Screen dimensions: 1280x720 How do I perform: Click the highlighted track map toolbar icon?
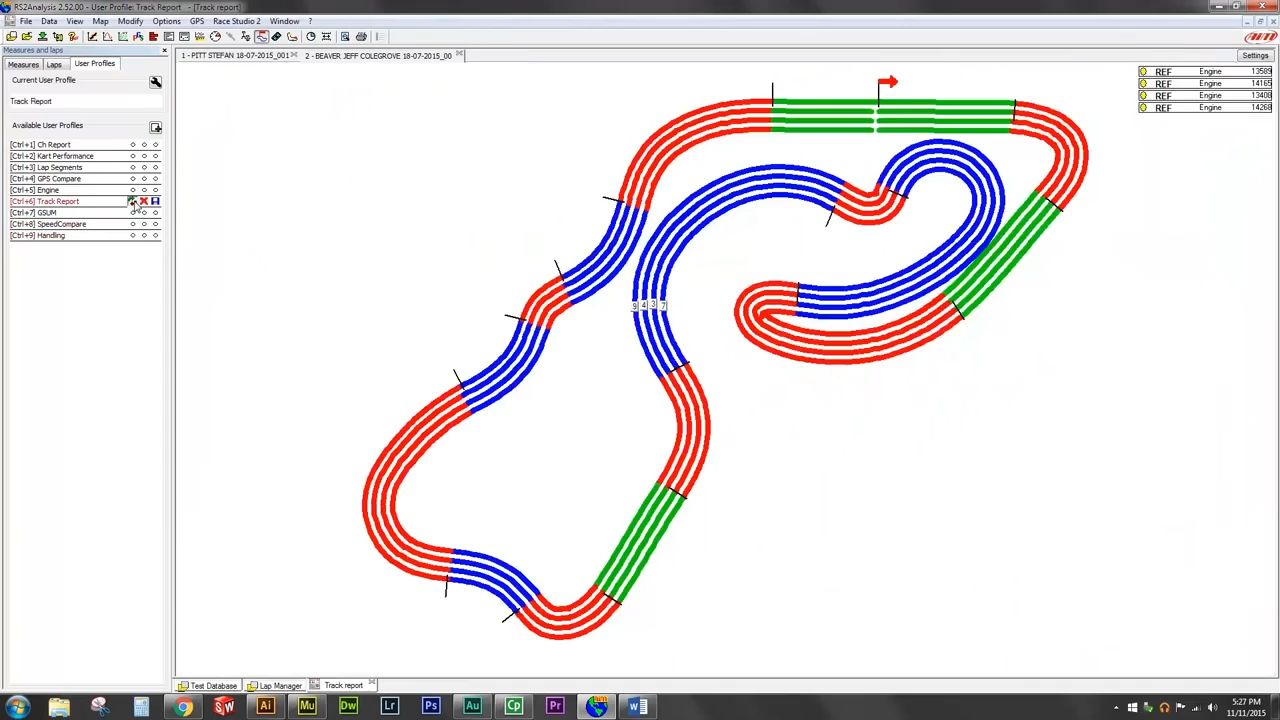[x=261, y=37]
